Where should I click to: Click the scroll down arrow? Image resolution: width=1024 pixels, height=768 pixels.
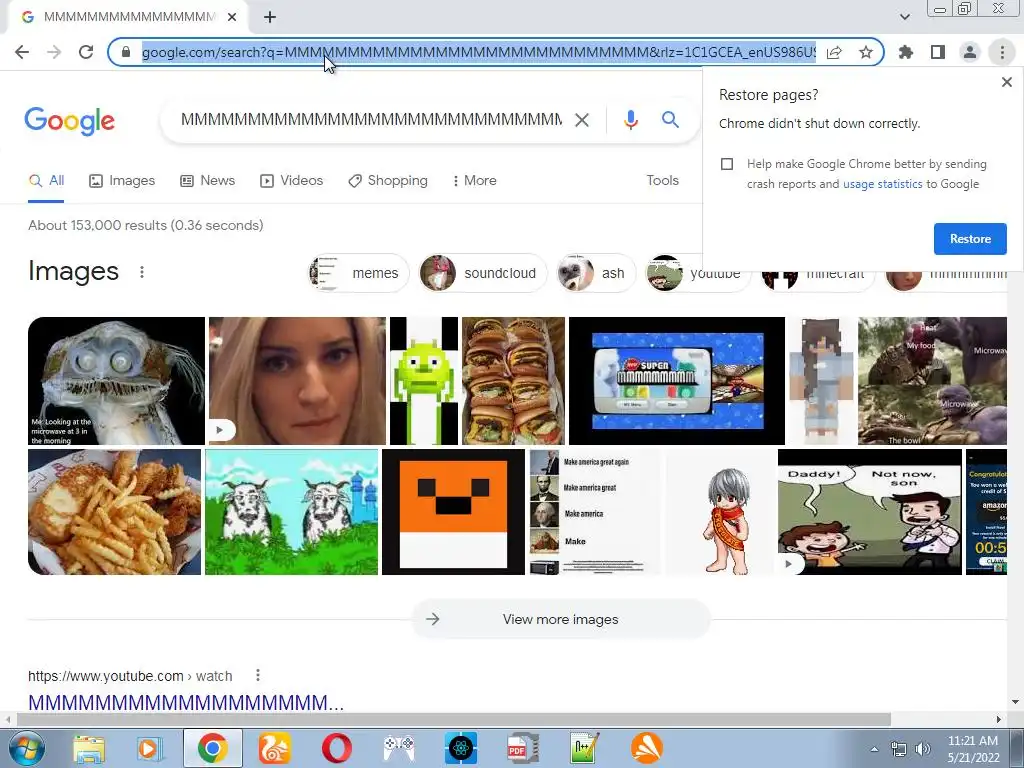[x=1016, y=702]
